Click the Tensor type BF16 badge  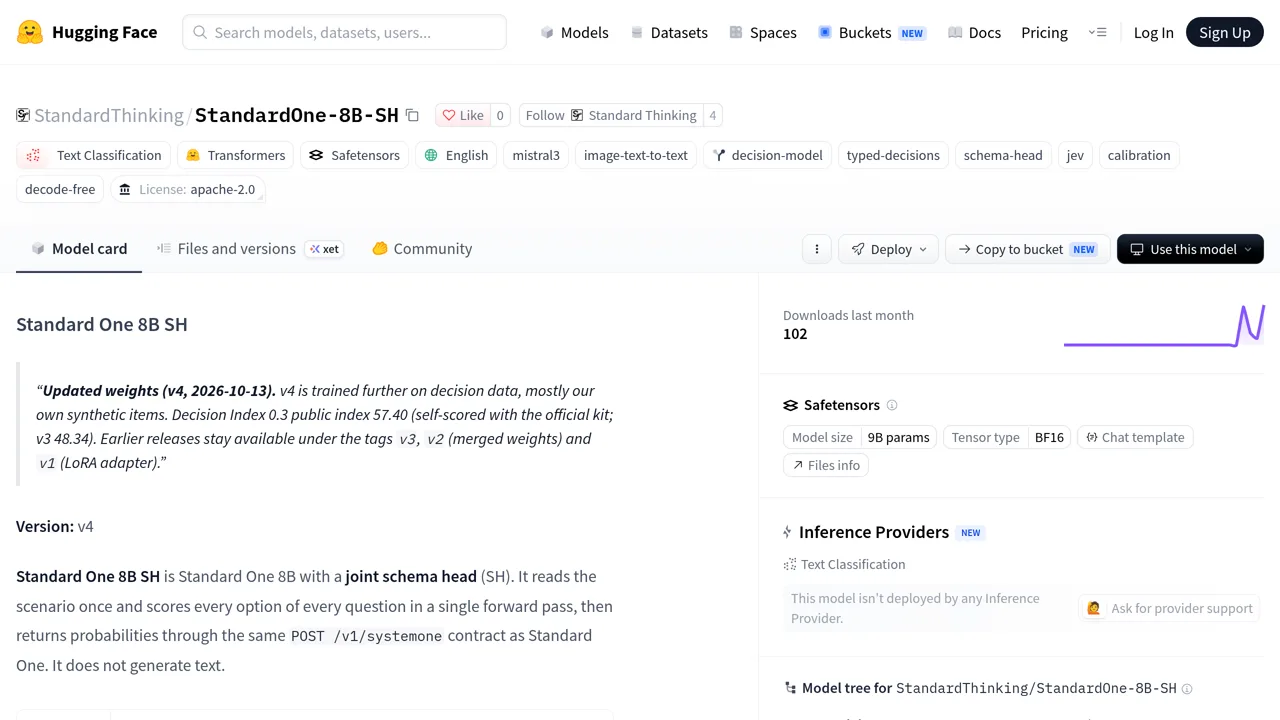click(x=1007, y=437)
